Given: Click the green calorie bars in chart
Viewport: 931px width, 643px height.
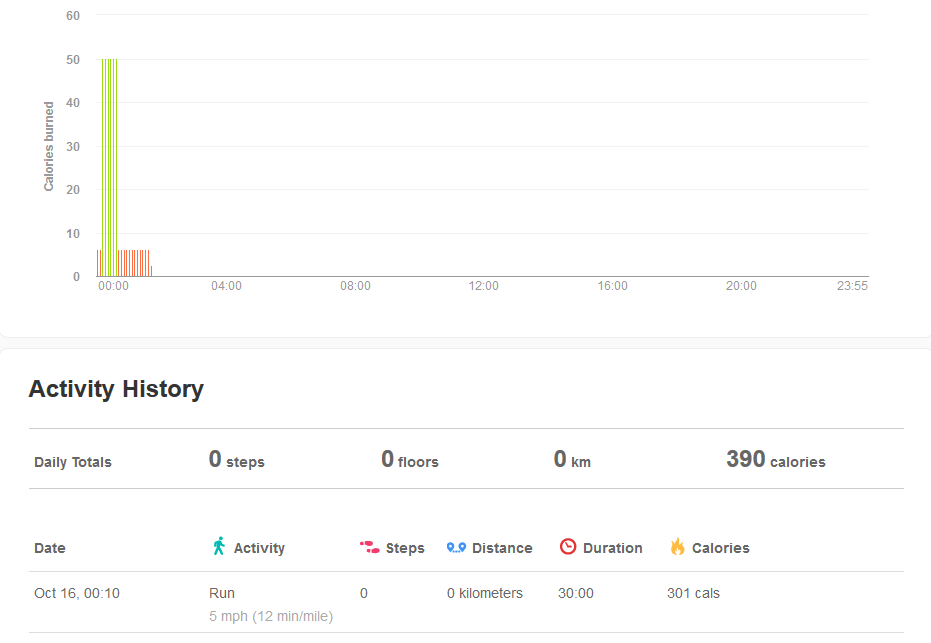Looking at the screenshot, I should [109, 167].
